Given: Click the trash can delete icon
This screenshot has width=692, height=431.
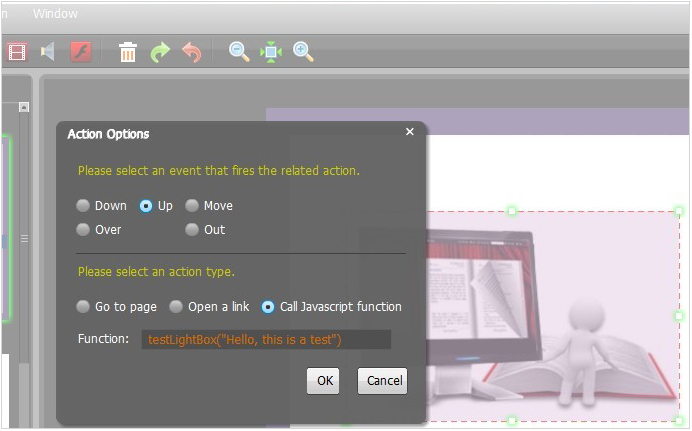Looking at the screenshot, I should [x=128, y=52].
